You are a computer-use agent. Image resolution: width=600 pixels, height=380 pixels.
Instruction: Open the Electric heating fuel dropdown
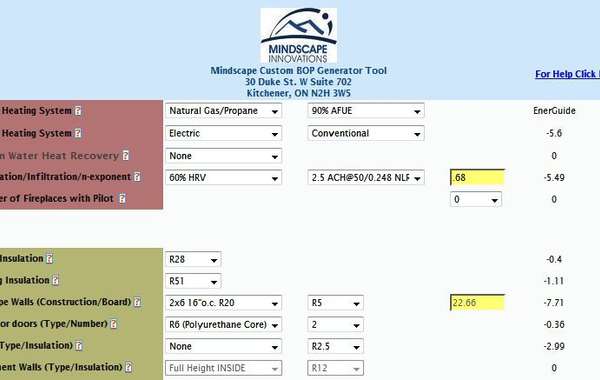223,133
